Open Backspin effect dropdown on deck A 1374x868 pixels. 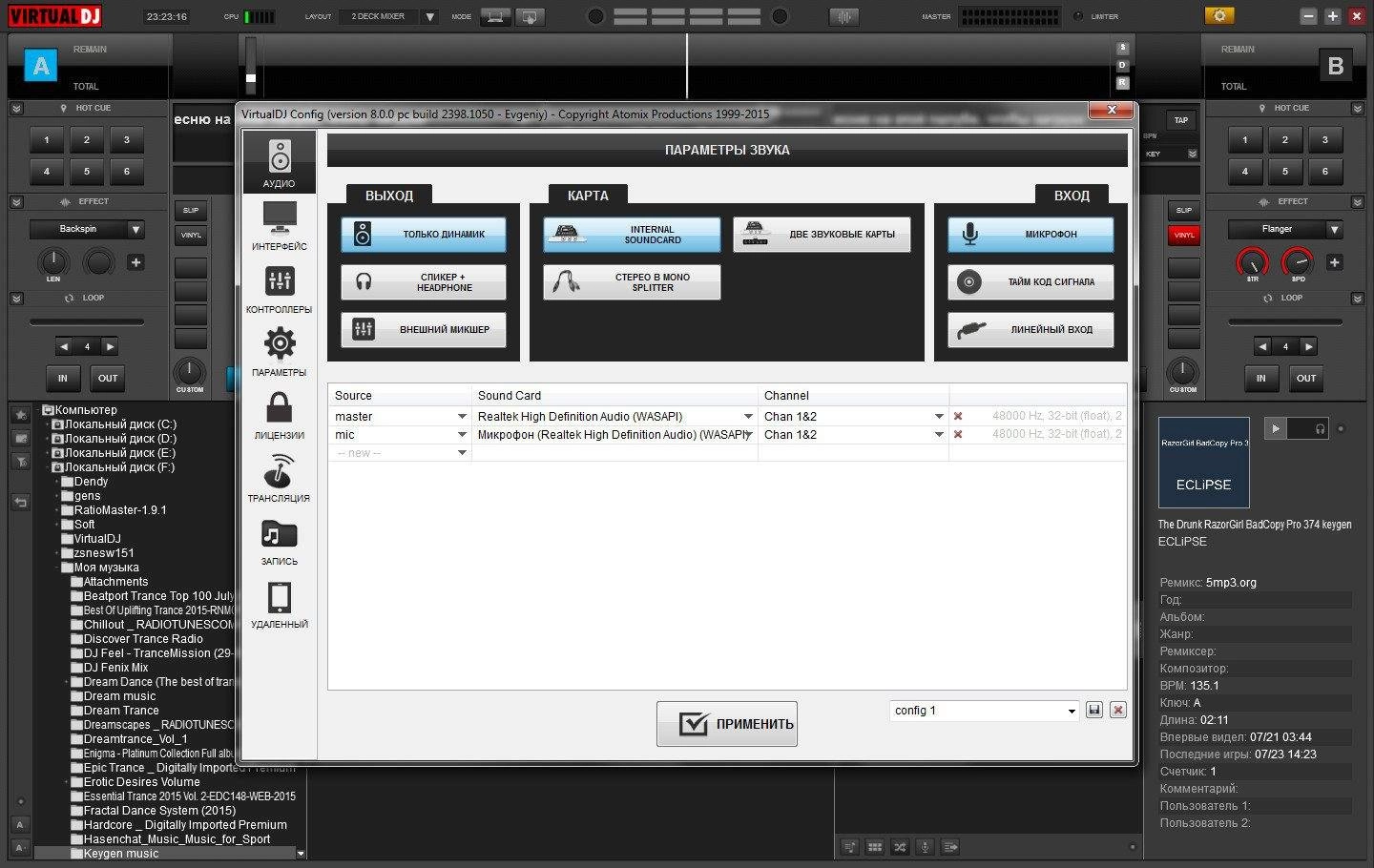tap(135, 229)
